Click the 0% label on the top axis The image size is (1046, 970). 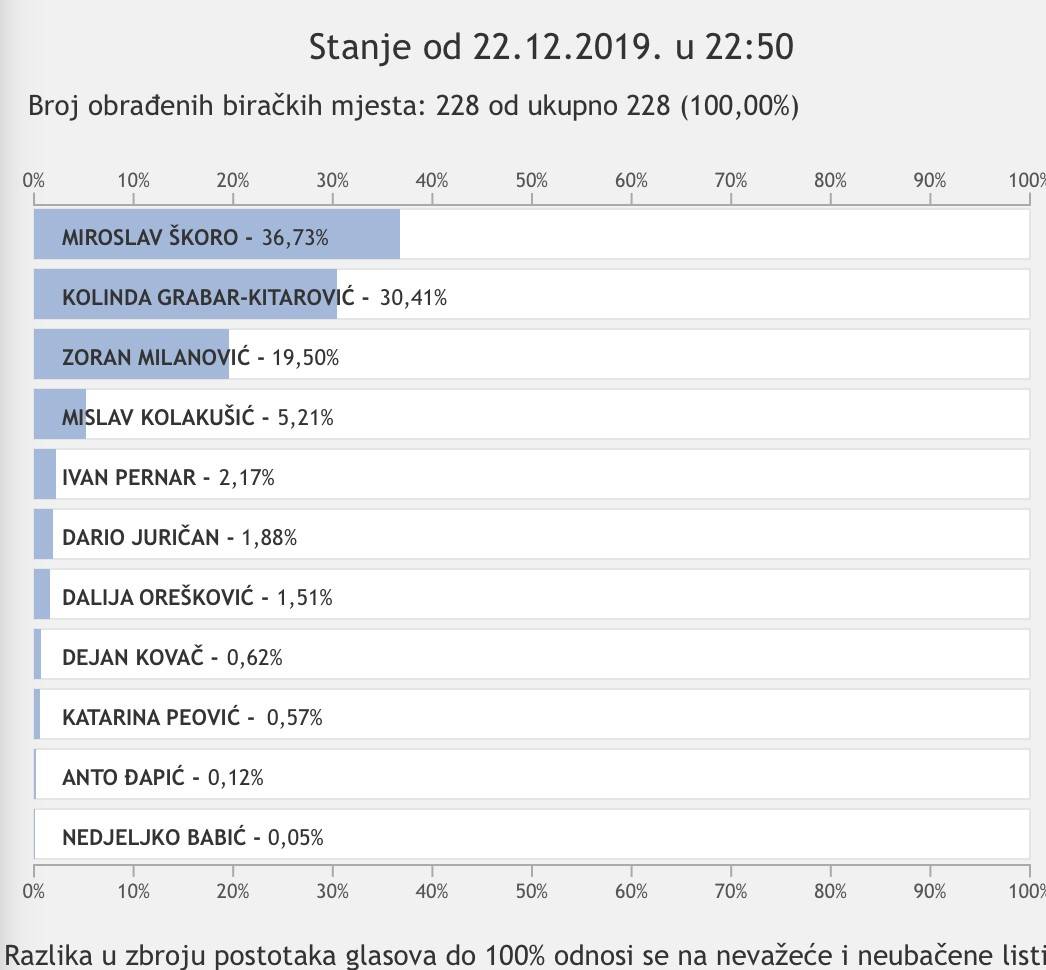pyautogui.click(x=34, y=180)
